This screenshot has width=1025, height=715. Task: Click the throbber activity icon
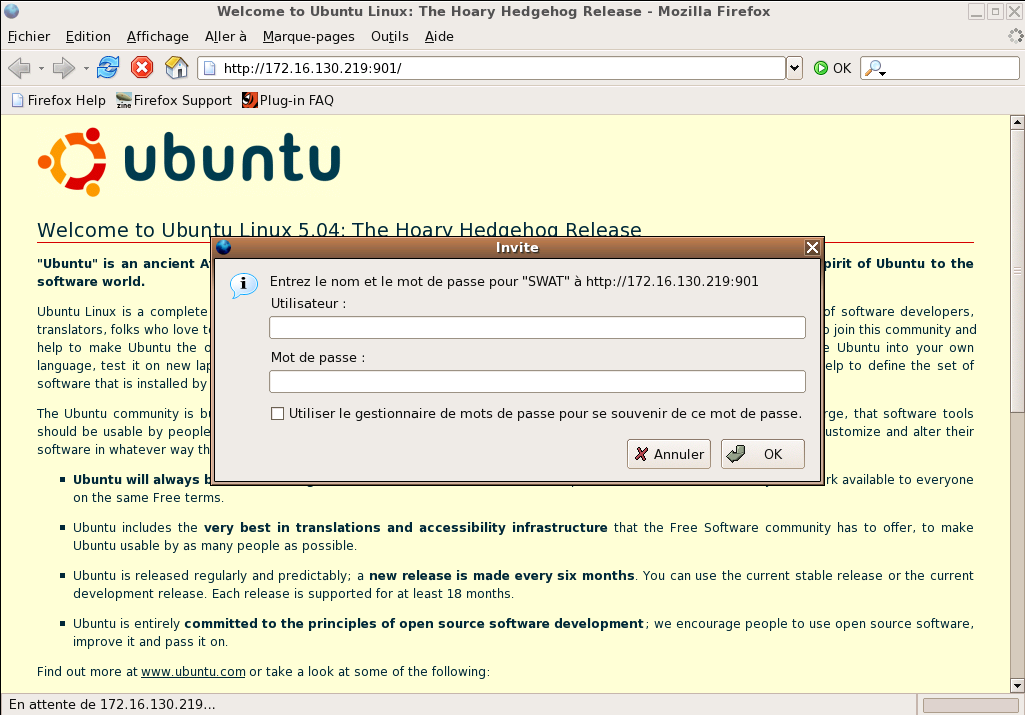point(1016,37)
